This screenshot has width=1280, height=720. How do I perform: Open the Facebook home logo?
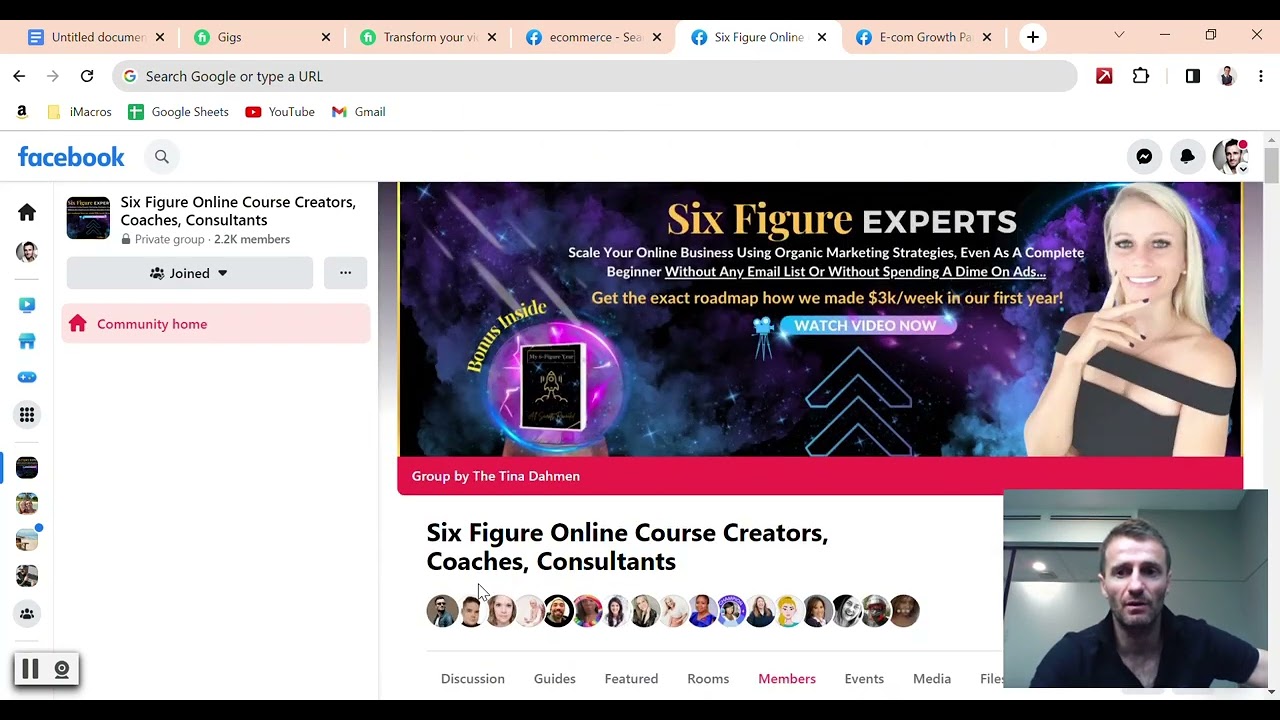71,157
